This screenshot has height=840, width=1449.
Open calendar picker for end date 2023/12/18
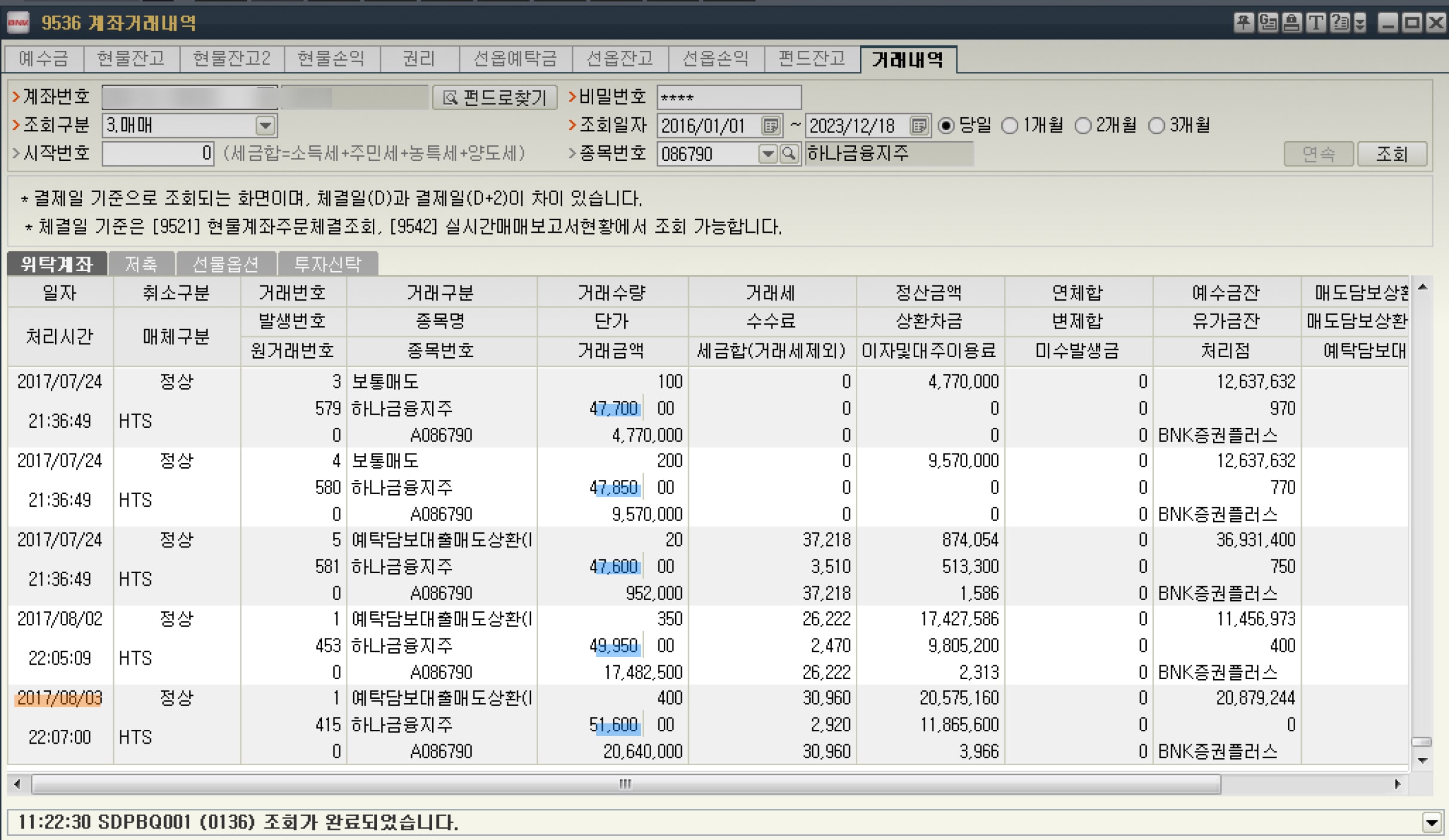919,126
